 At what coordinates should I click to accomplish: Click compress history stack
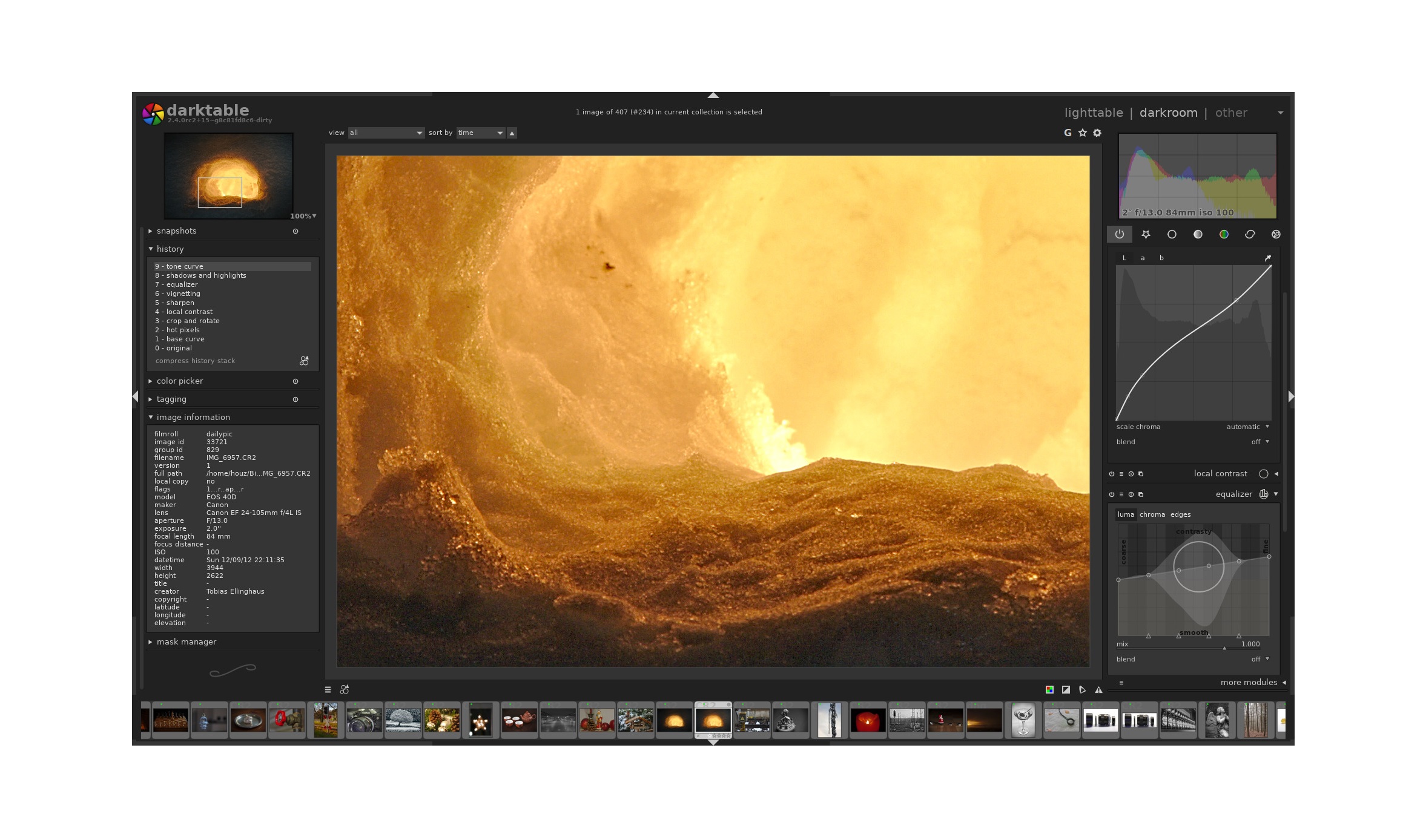[x=196, y=360]
